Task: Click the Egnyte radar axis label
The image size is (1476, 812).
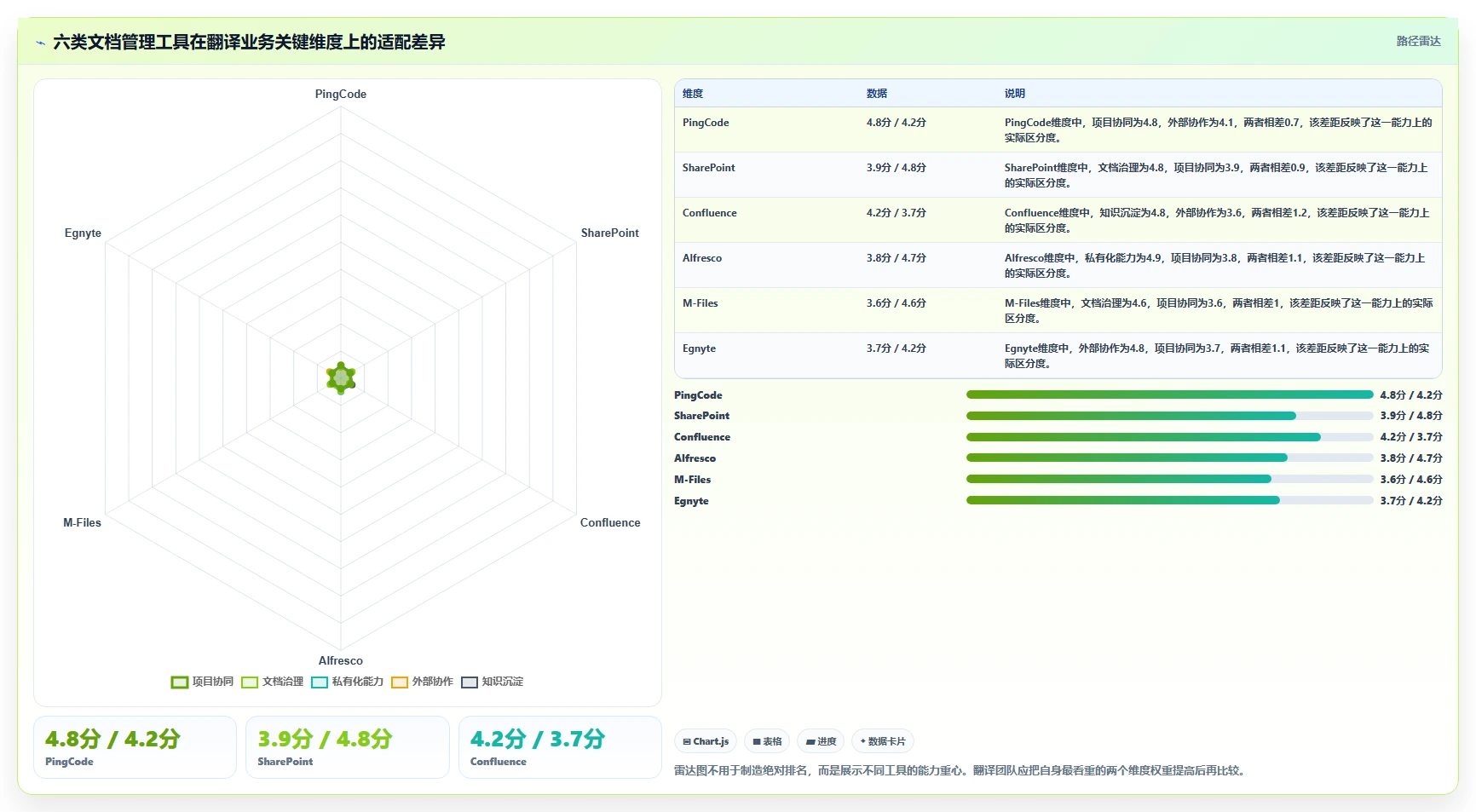Action: 83,233
